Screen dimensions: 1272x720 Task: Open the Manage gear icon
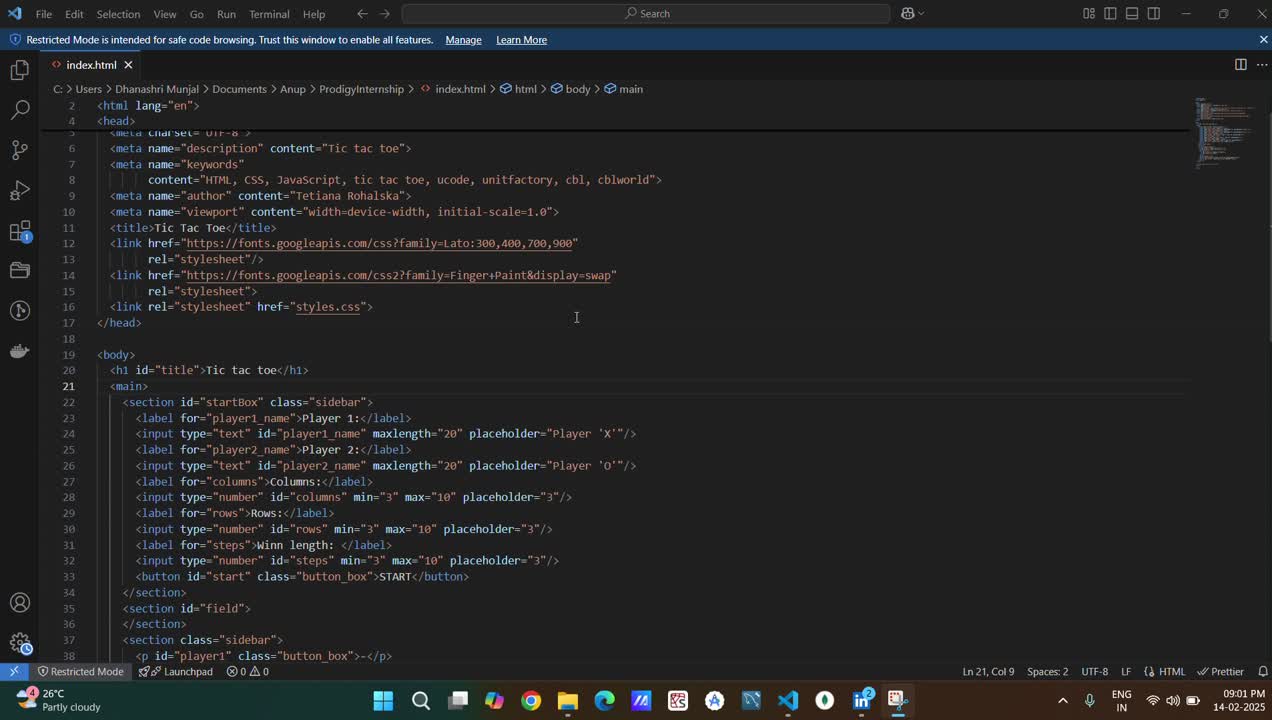[x=19, y=643]
